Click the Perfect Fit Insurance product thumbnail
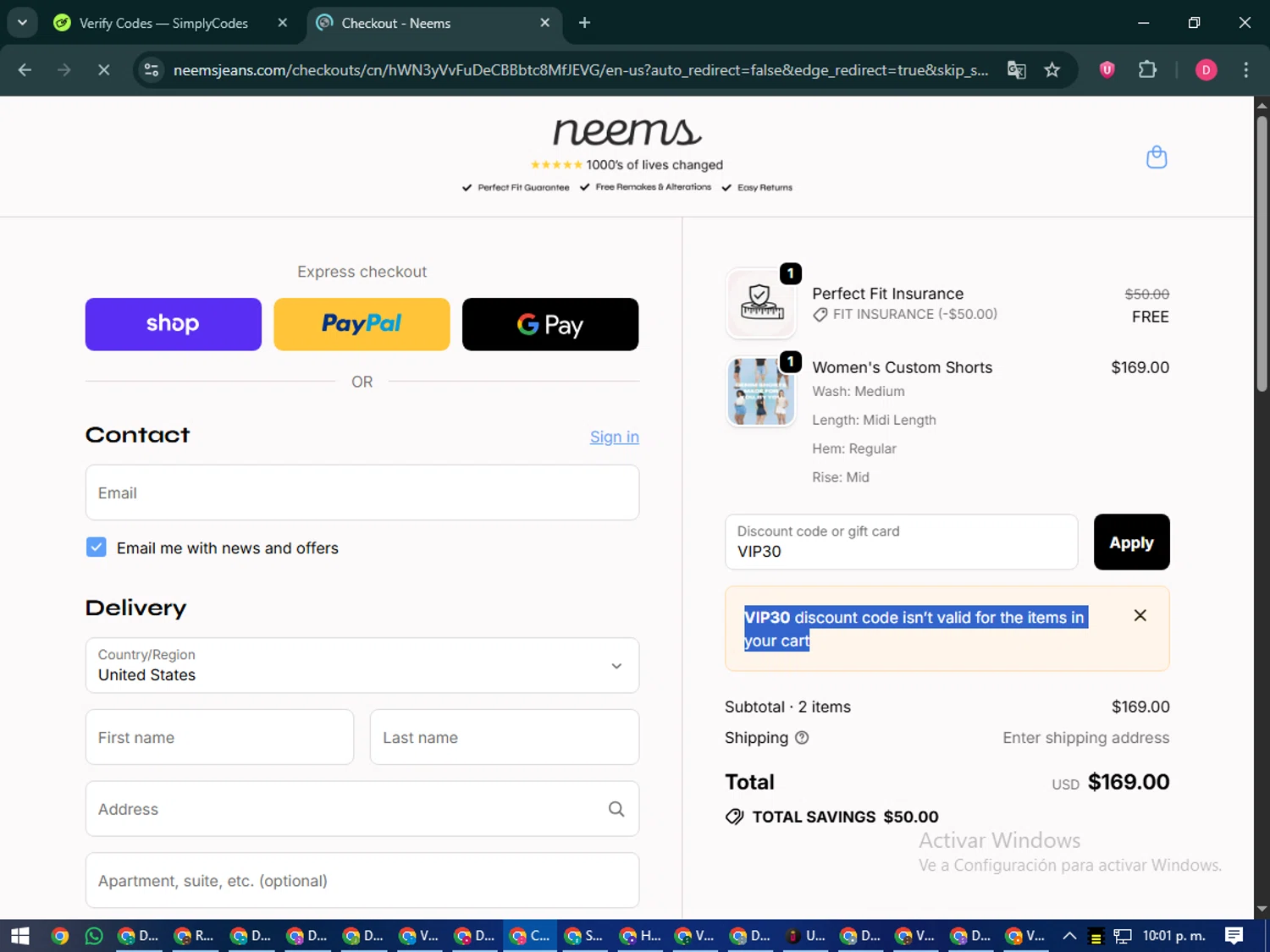Screen dimensions: 1270x952 click(760, 303)
